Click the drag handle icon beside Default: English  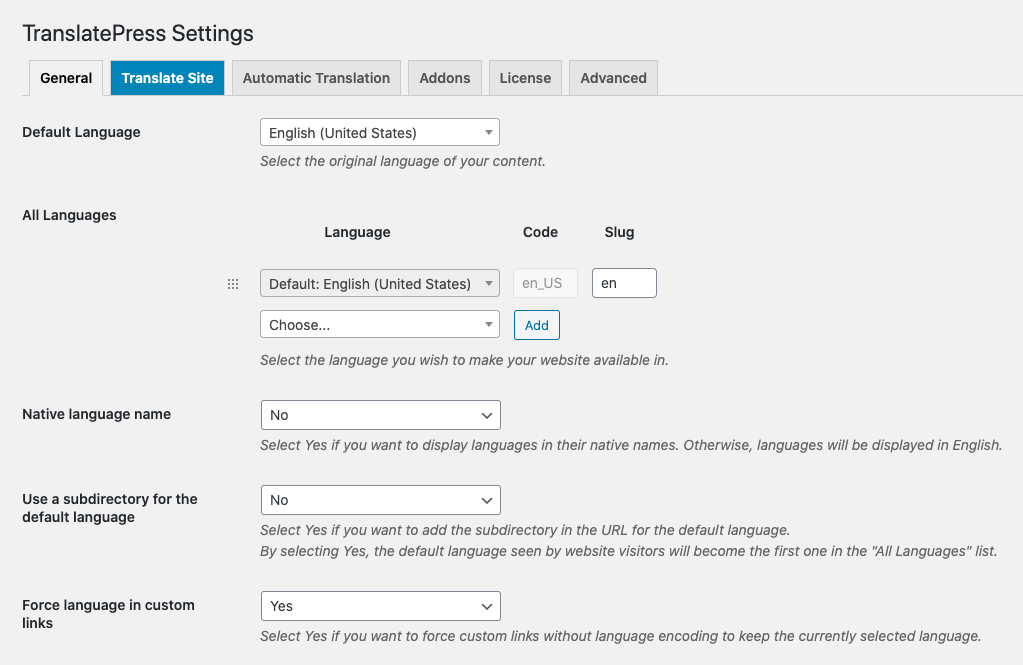[233, 284]
